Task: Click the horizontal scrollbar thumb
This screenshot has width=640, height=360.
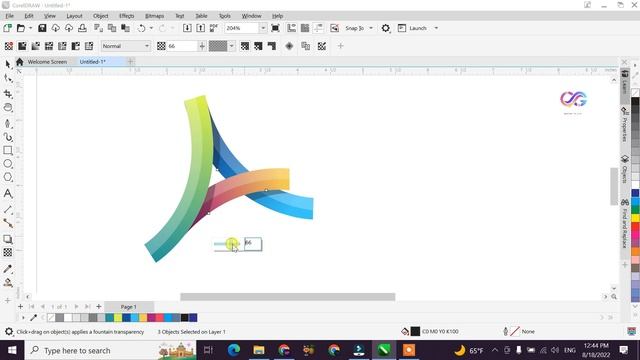Action: (288, 297)
